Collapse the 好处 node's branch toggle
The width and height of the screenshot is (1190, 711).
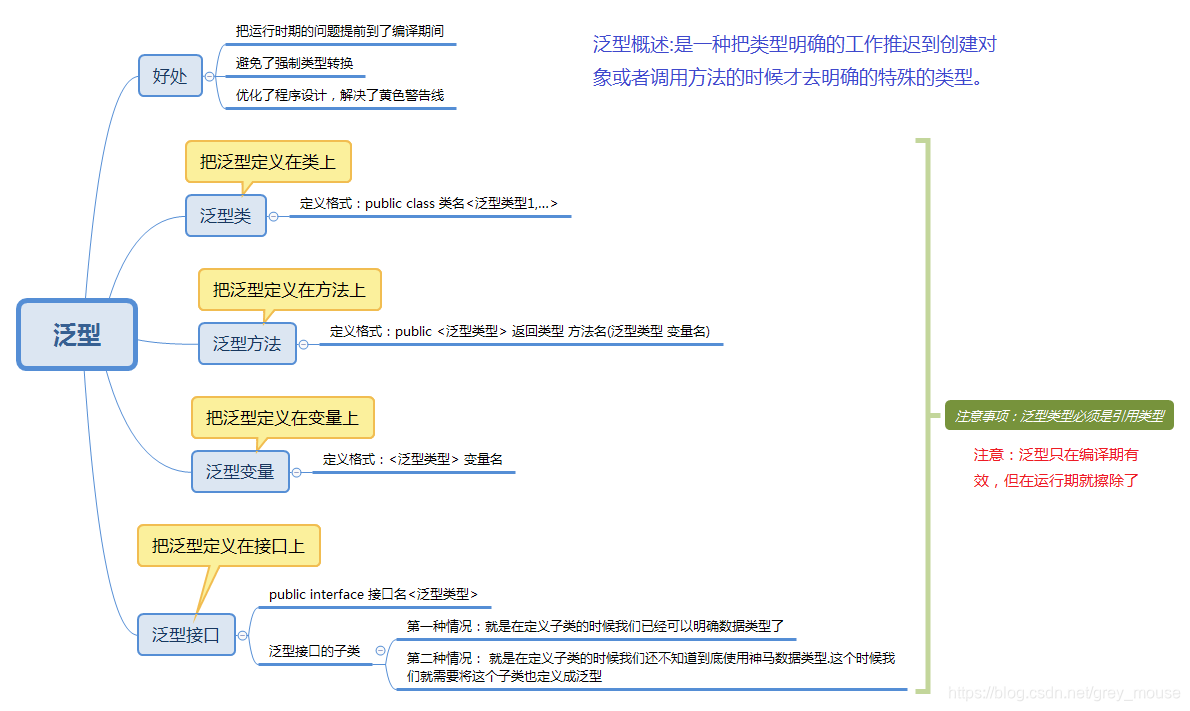pyautogui.click(x=209, y=77)
